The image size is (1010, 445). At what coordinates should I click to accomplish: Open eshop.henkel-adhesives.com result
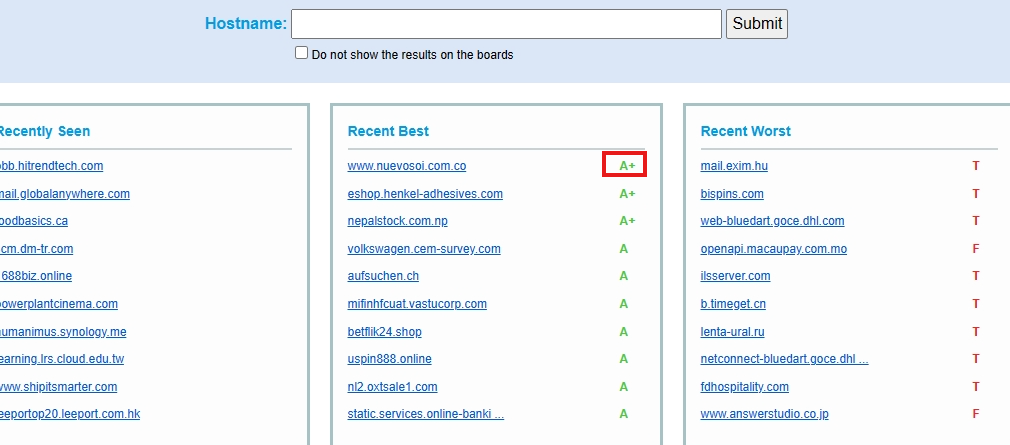pyautogui.click(x=425, y=194)
